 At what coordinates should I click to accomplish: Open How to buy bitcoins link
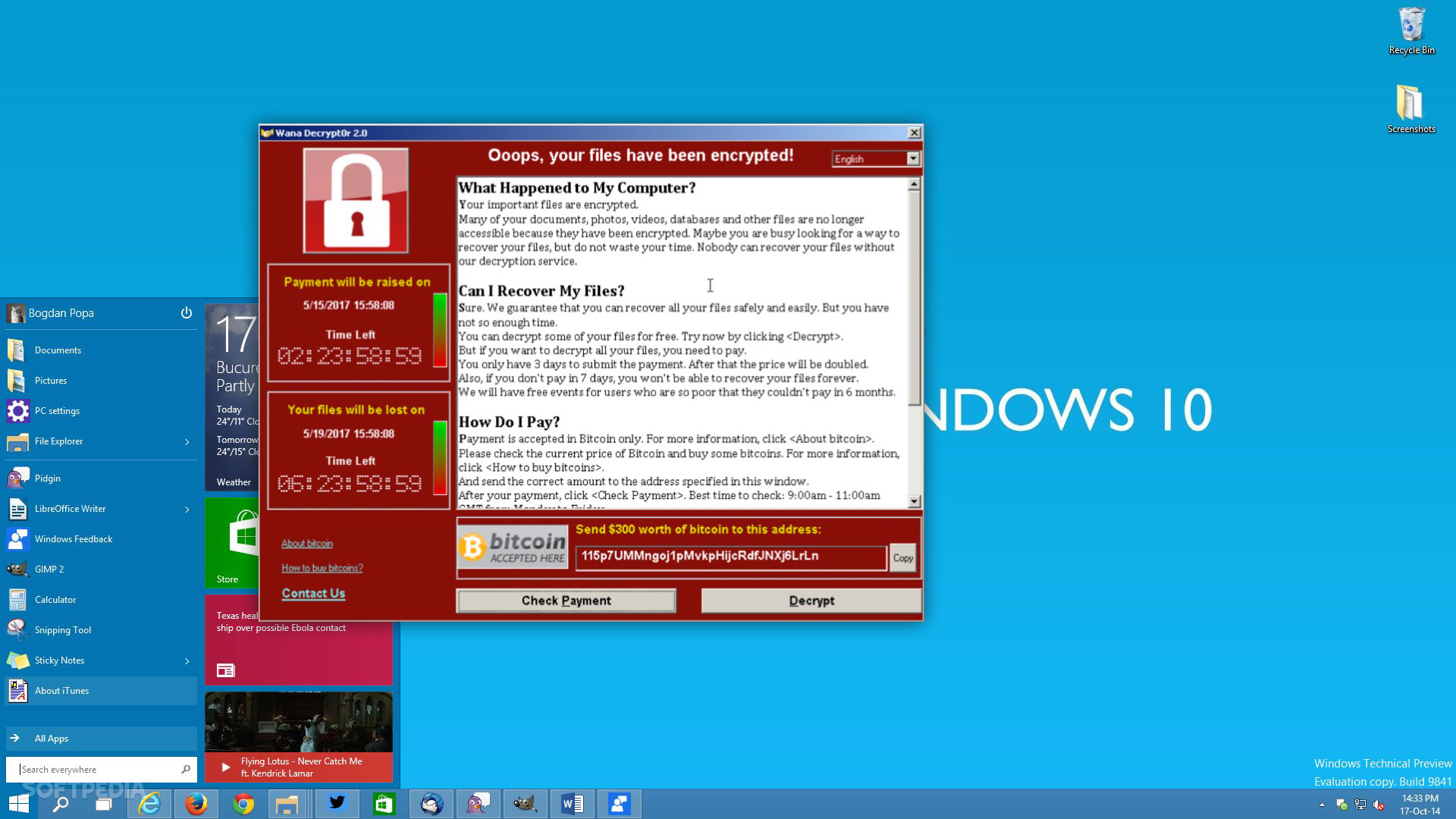[x=322, y=567]
